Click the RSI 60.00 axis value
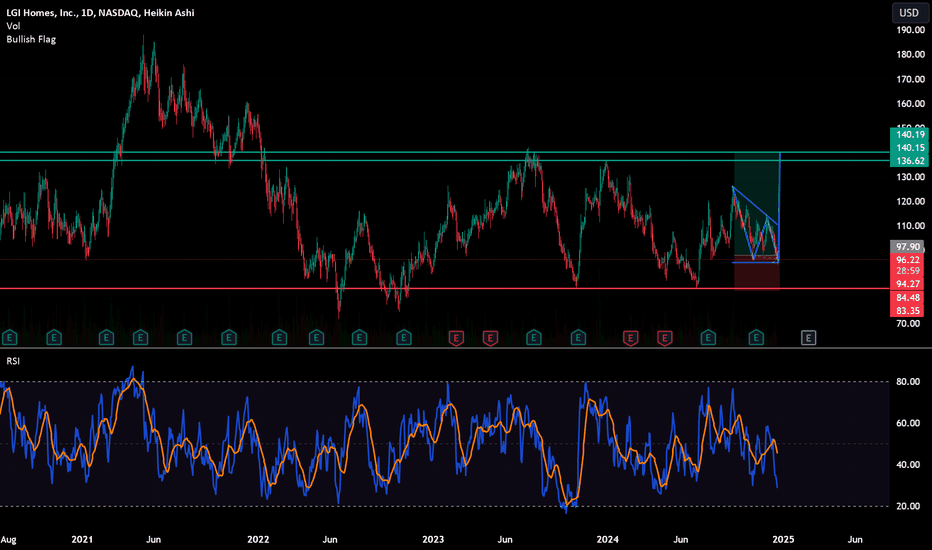The height and width of the screenshot is (550, 932). coord(908,423)
